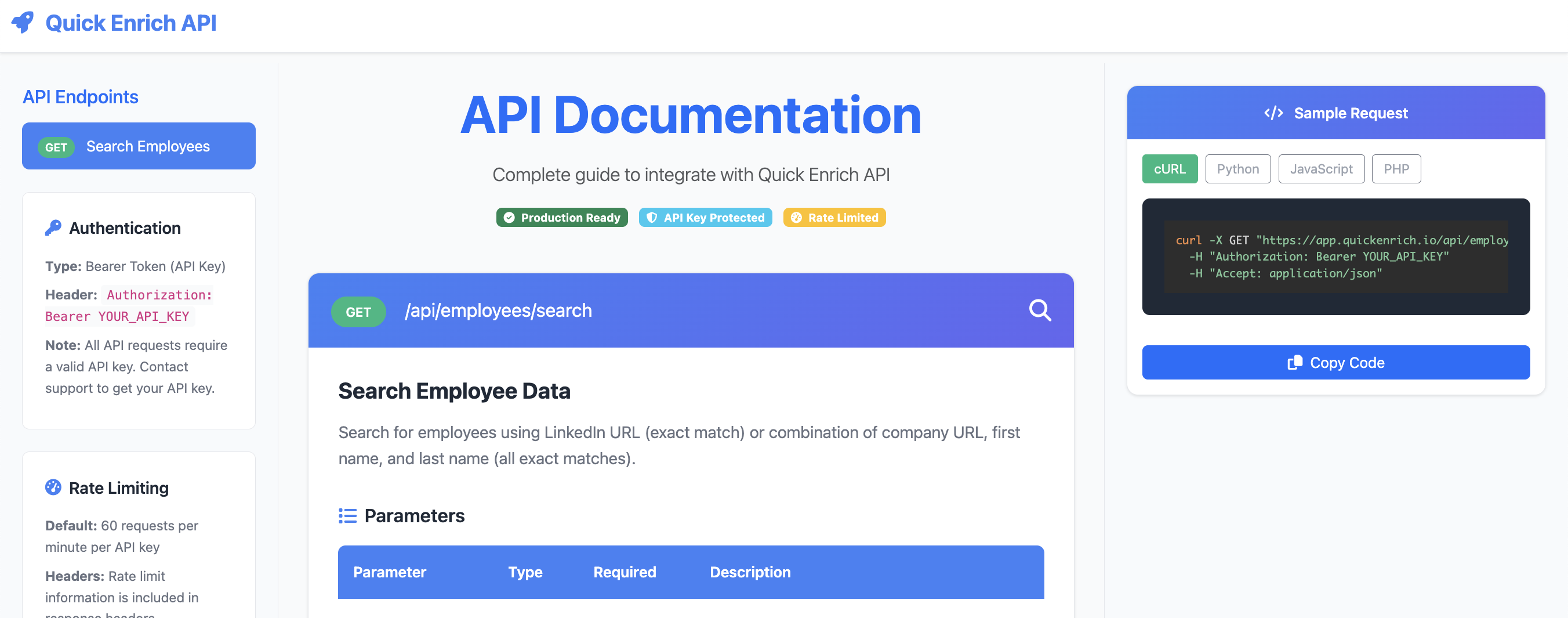1568x618 pixels.
Task: Switch to the JavaScript tab
Action: coord(1321,169)
